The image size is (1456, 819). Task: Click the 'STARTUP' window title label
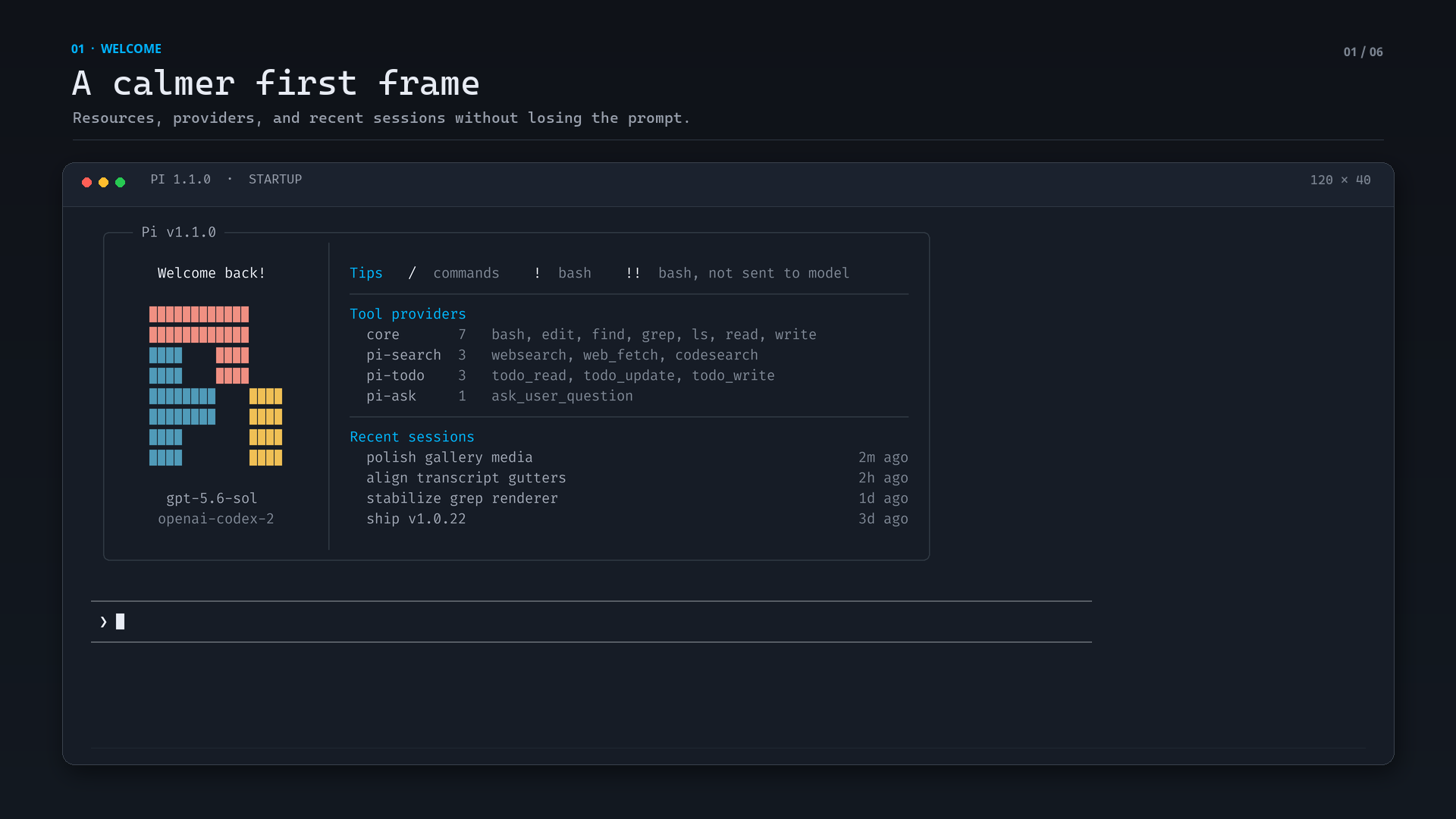tap(275, 179)
